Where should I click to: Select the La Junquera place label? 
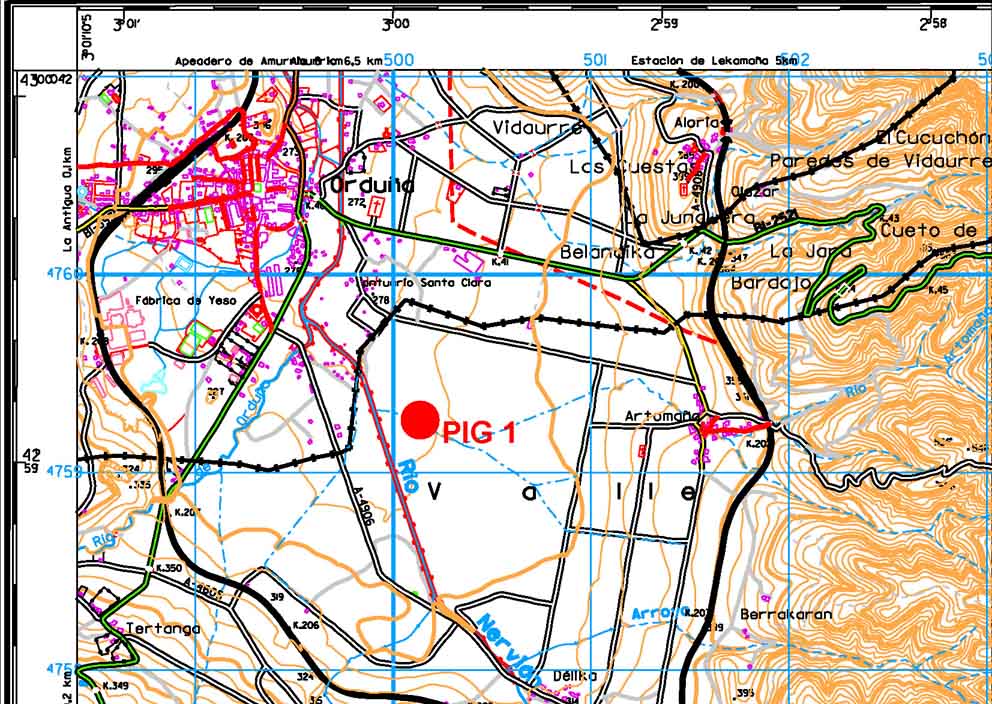pyautogui.click(x=690, y=218)
